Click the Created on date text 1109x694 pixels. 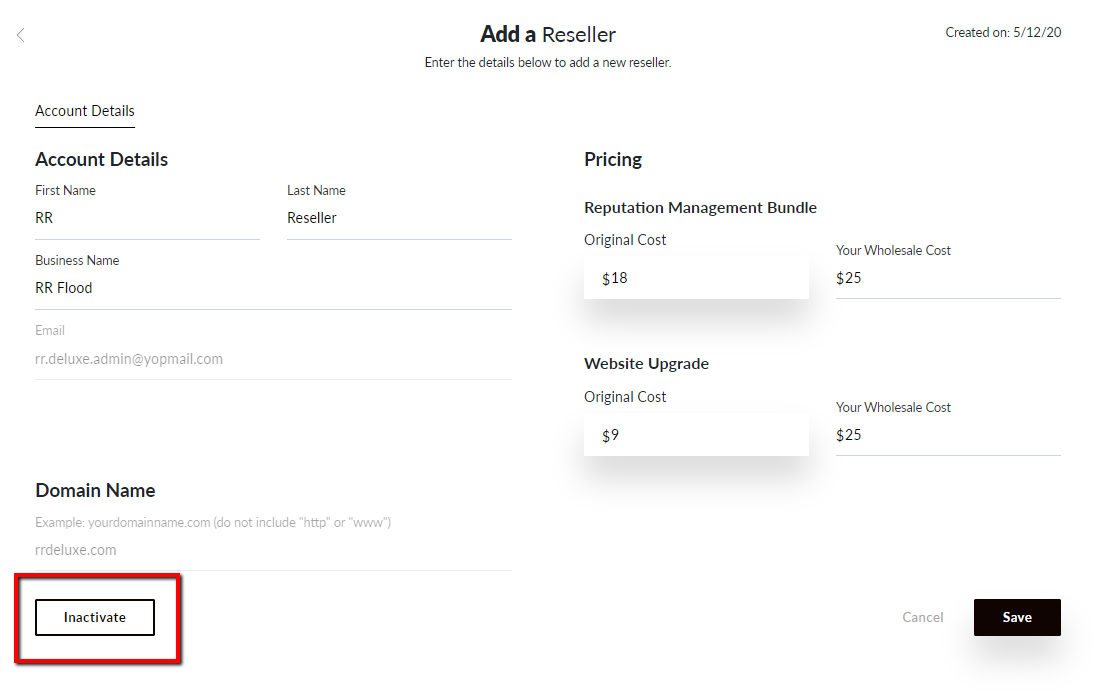(x=1003, y=32)
